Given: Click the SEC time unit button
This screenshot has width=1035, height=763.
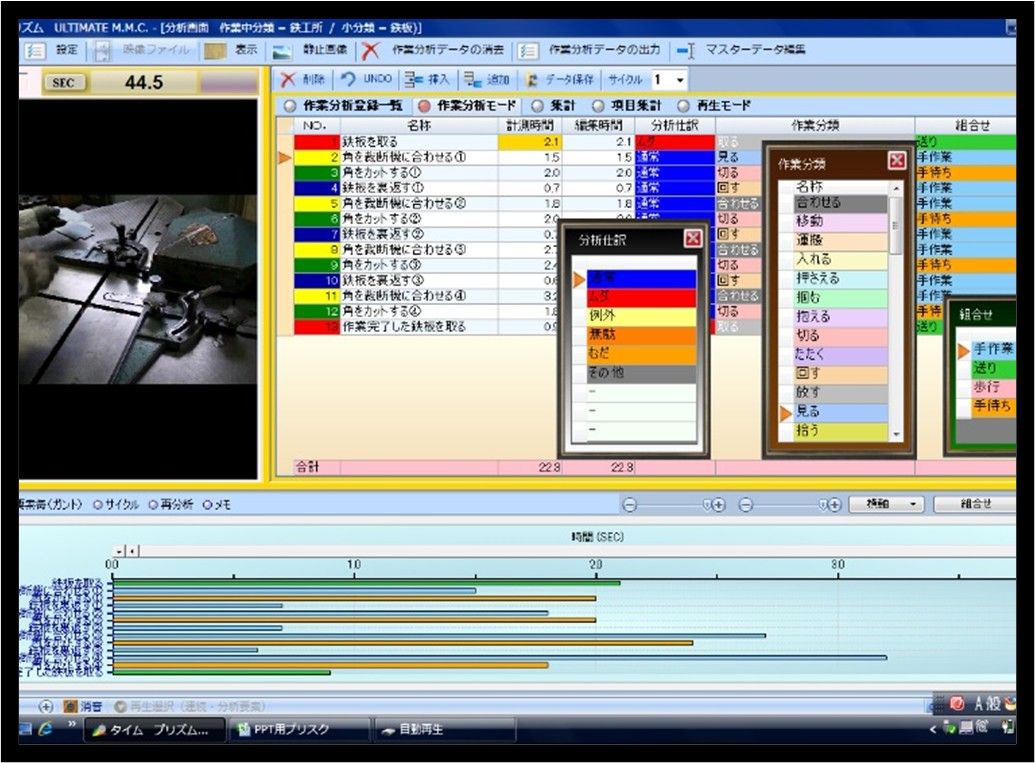Looking at the screenshot, I should pos(63,83).
